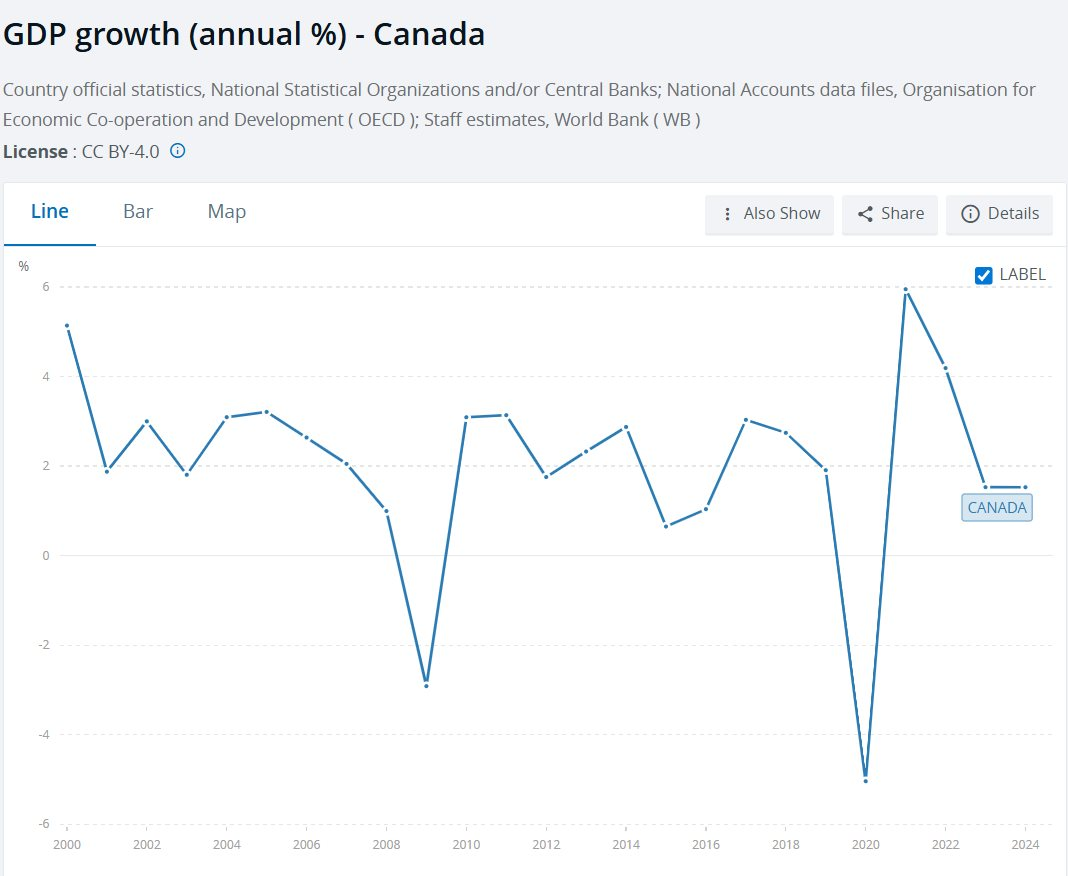Click the license info icon
This screenshot has height=876, width=1068.
point(178,152)
